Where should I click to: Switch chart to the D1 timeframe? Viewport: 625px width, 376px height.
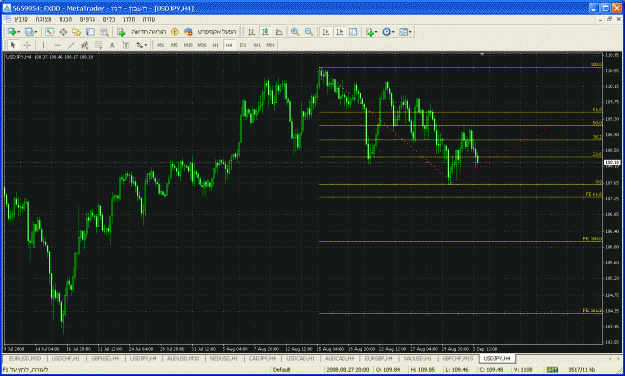point(243,45)
